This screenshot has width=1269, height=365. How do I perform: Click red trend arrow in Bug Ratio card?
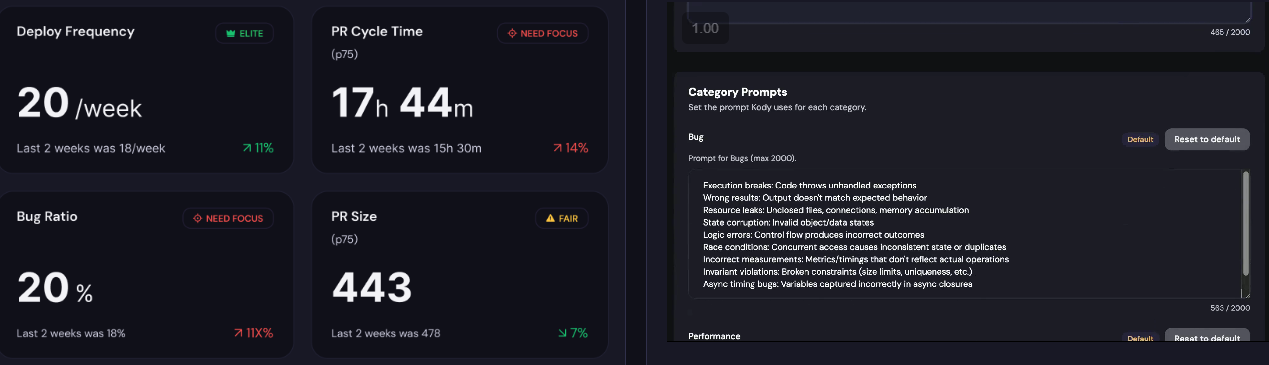(x=238, y=333)
